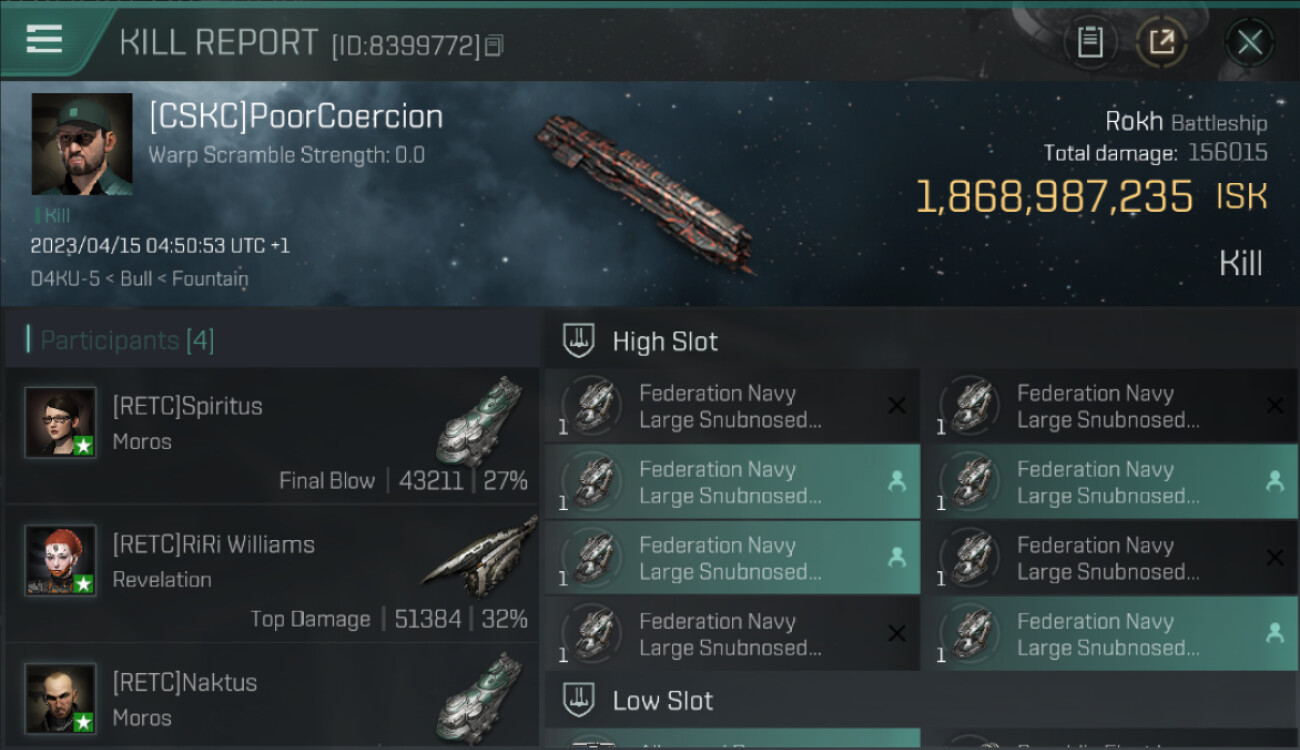The width and height of the screenshot is (1300, 750).
Task: Select RiRi Williams' portrait
Action: point(61,560)
